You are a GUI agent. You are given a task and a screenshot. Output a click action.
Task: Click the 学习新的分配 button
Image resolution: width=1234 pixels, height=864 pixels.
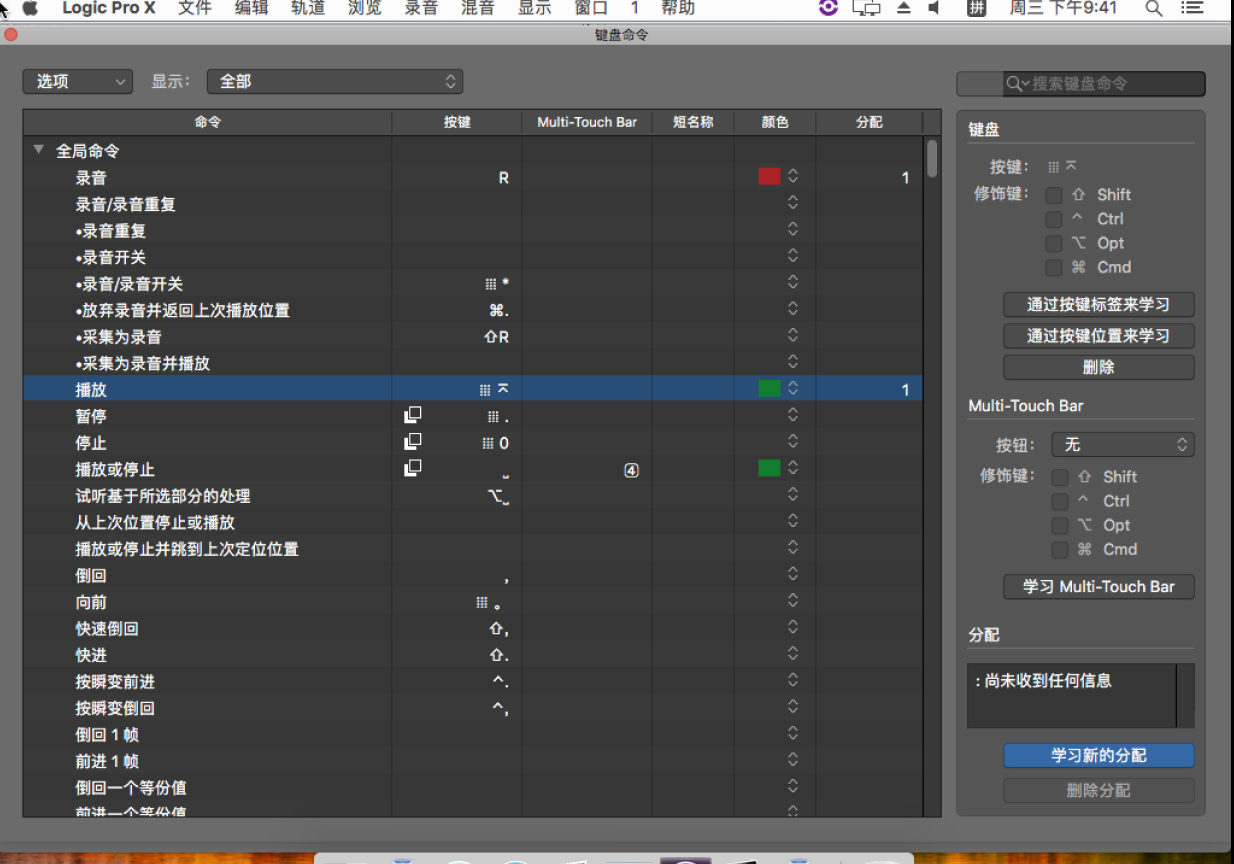[1098, 755]
